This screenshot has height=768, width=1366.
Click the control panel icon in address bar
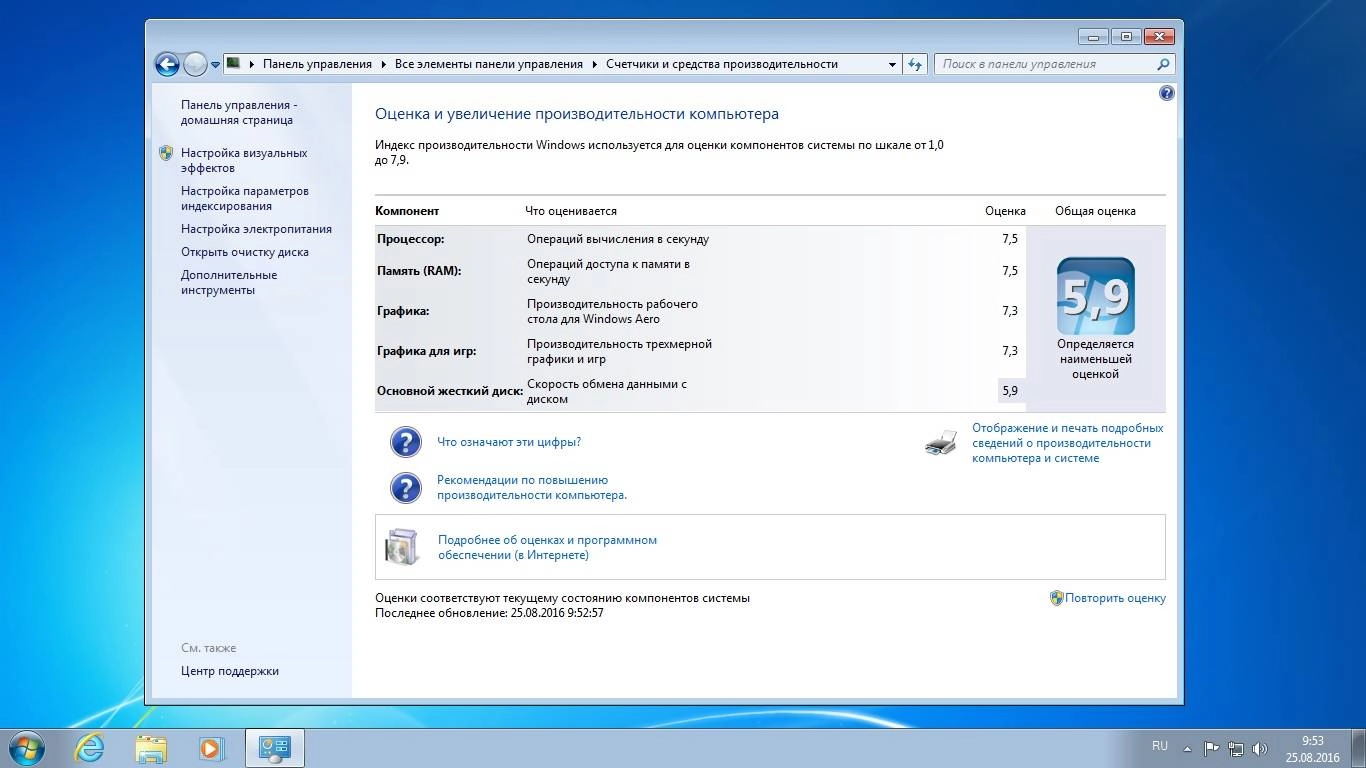(233, 63)
